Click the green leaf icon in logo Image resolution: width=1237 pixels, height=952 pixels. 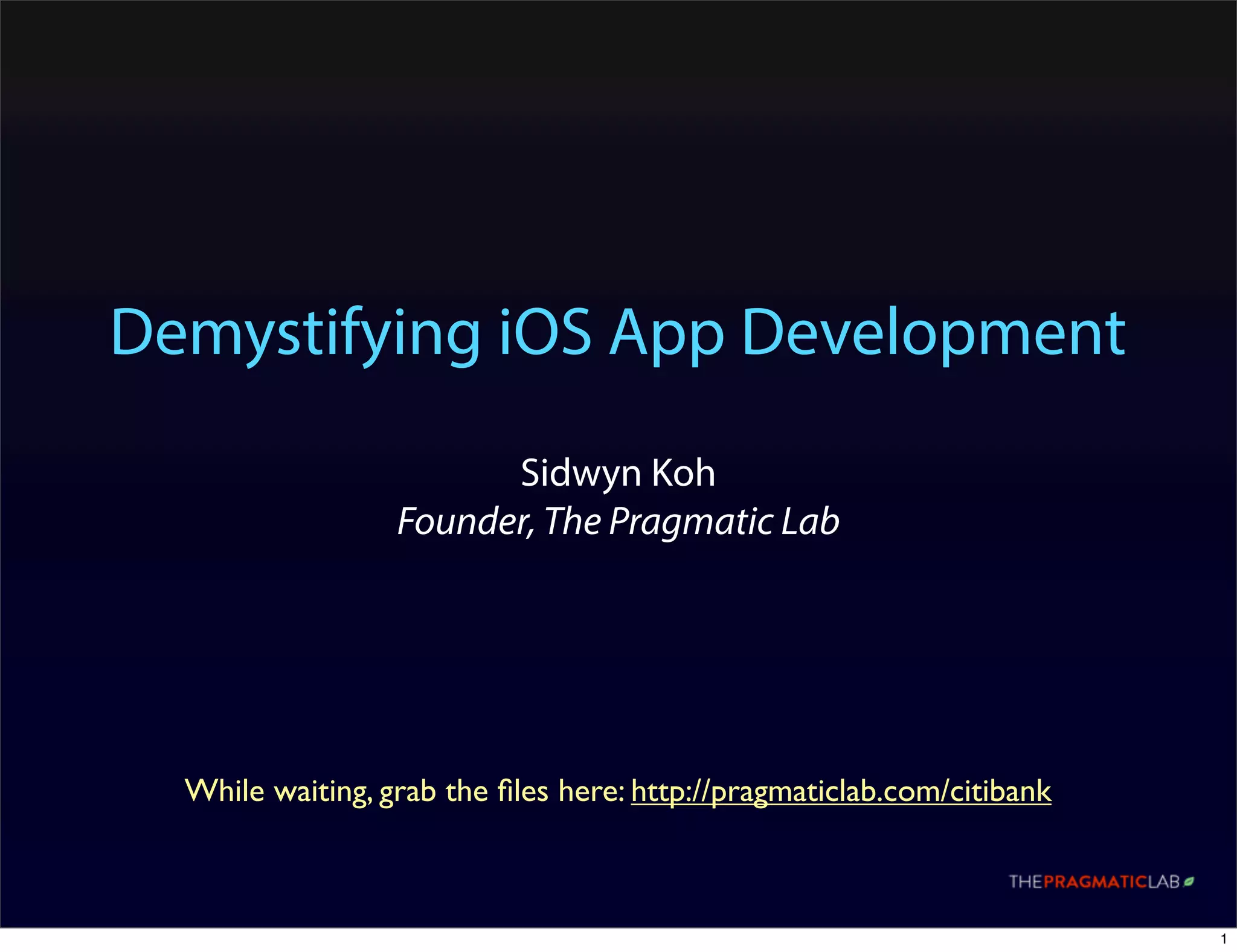[x=1189, y=882]
